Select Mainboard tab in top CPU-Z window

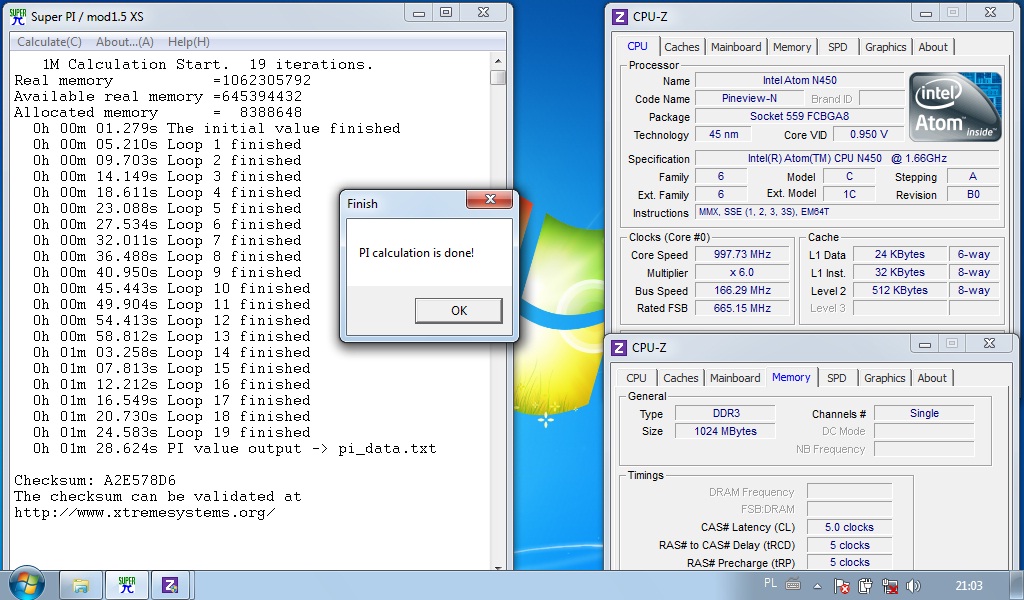[736, 47]
